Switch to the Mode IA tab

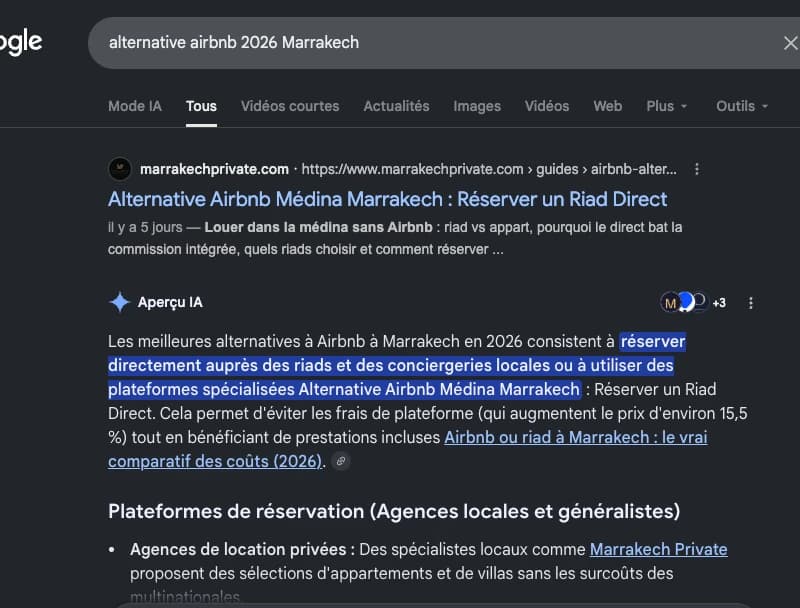tap(135, 106)
